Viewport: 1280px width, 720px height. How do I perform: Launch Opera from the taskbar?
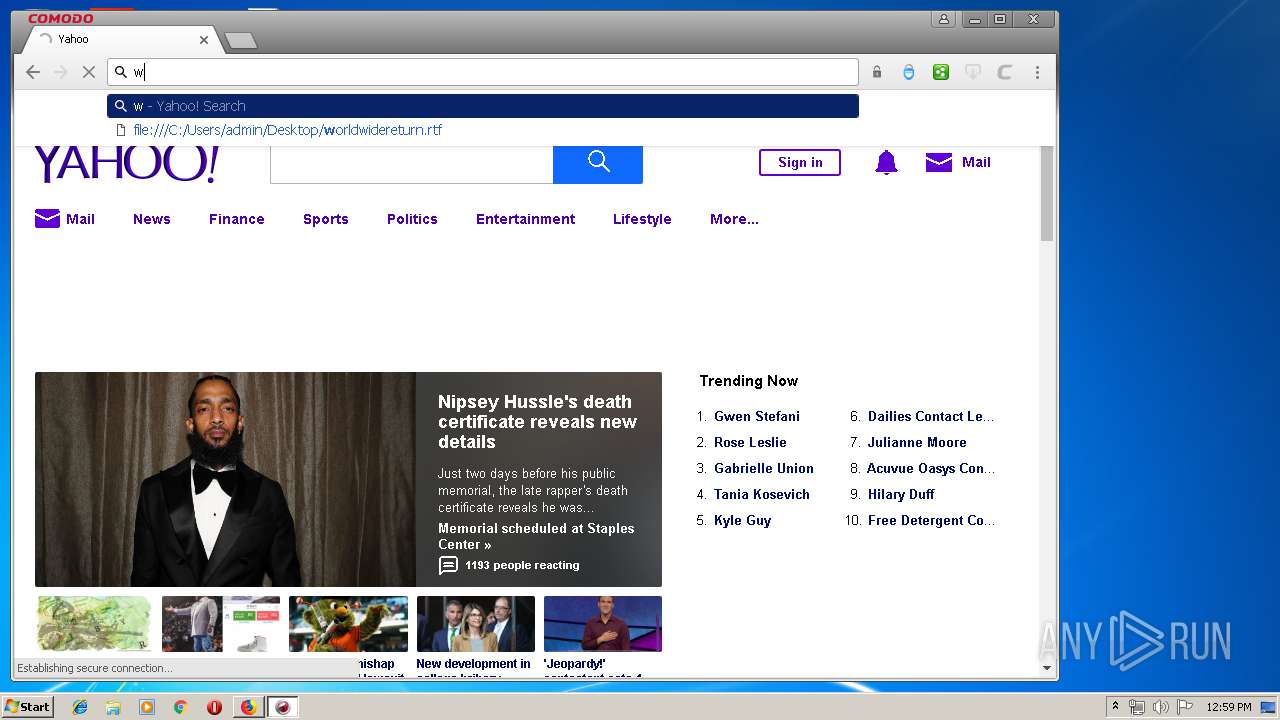[214, 707]
